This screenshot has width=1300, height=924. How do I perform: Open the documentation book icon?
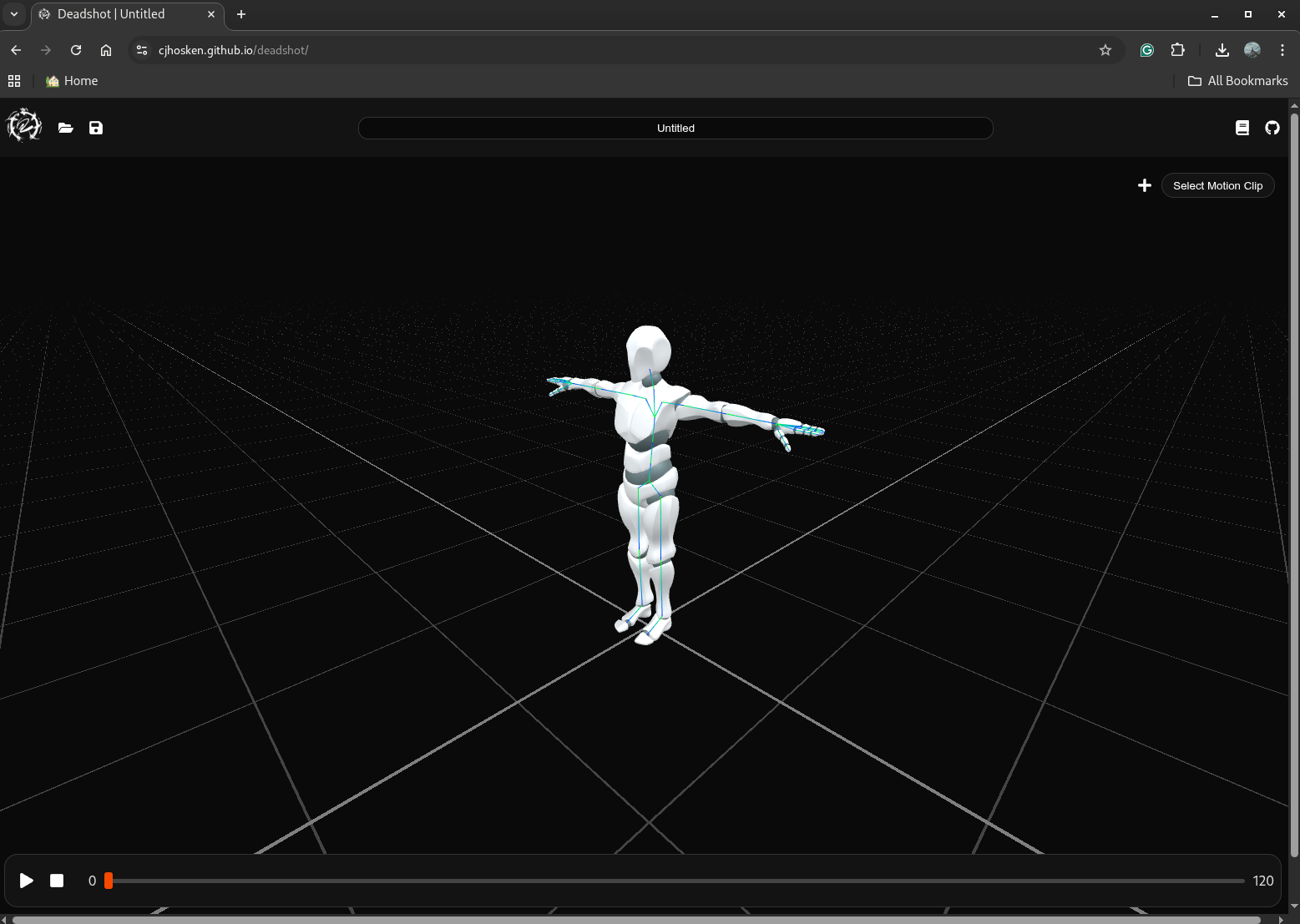[1242, 128]
